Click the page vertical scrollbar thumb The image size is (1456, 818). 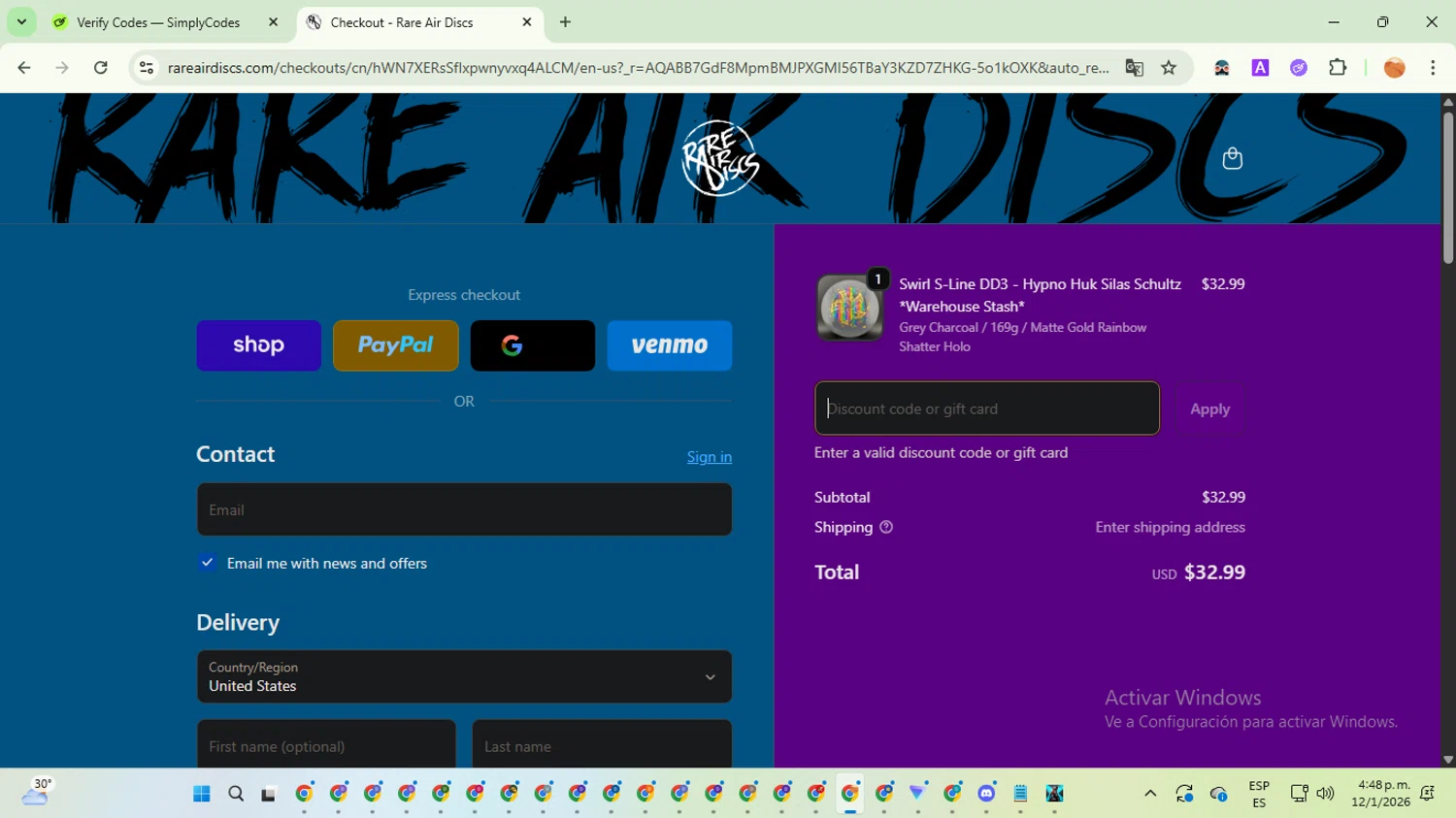[1448, 186]
